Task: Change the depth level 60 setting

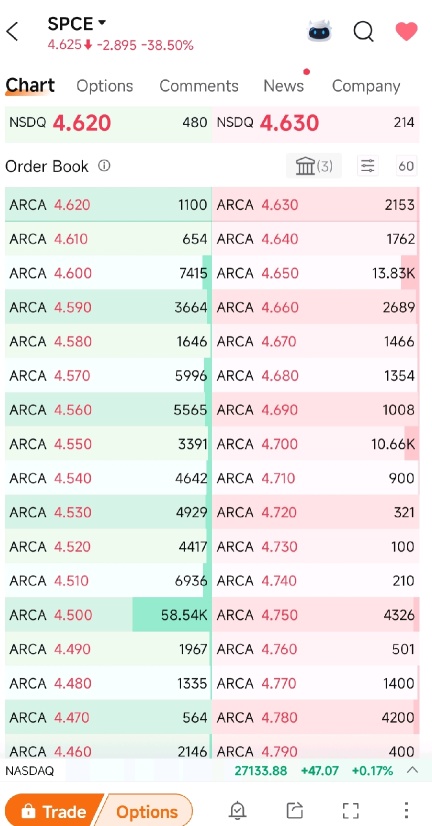Action: (x=406, y=166)
